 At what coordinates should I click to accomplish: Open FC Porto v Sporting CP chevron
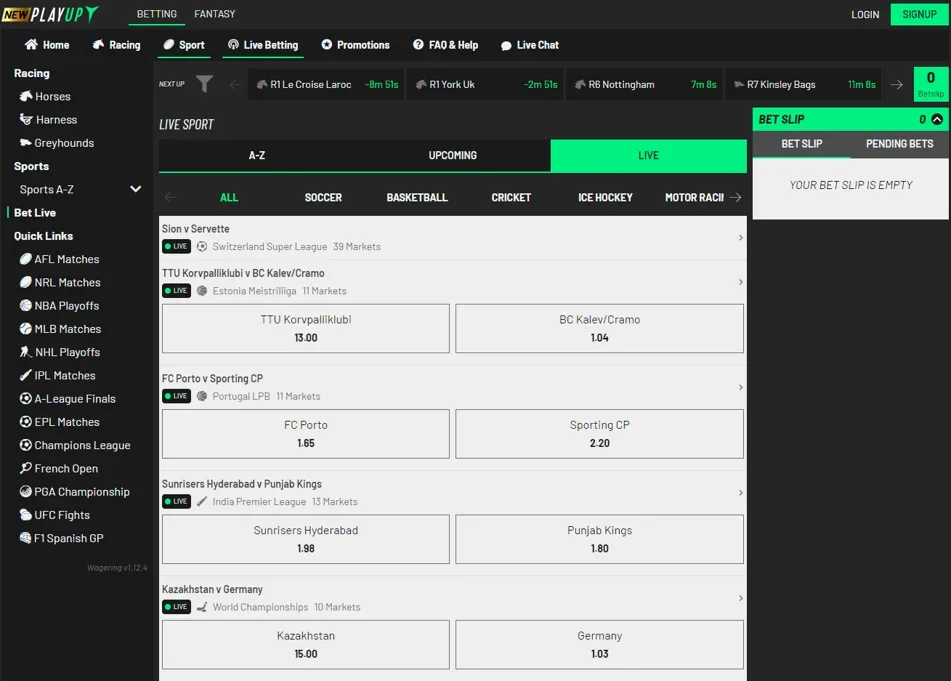[741, 387]
